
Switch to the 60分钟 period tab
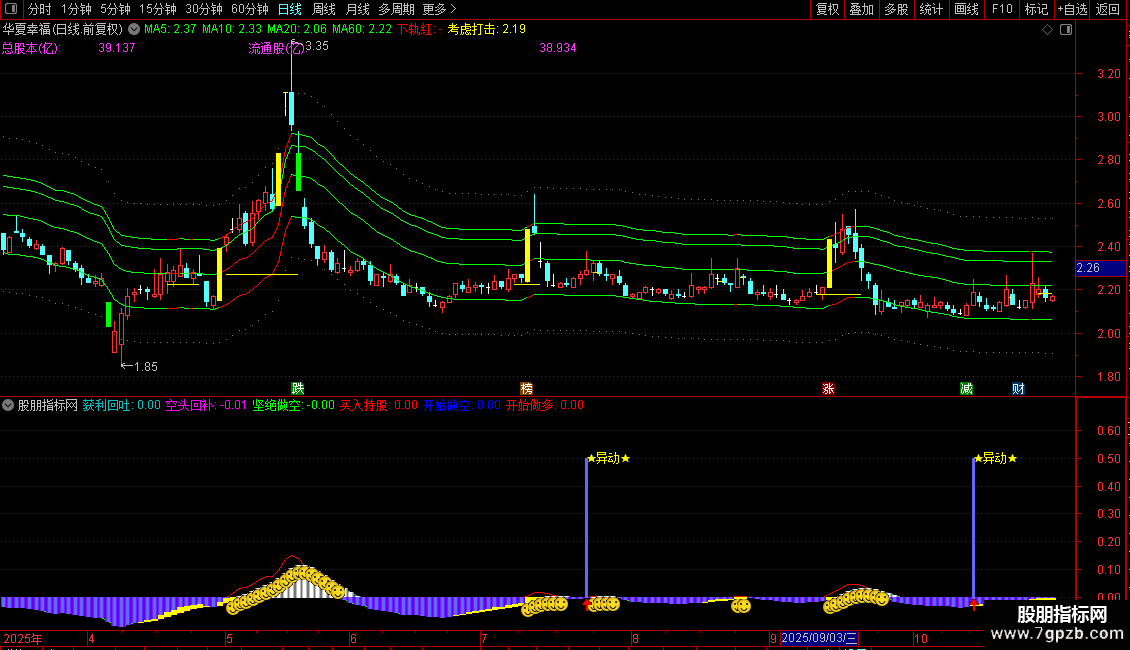pos(249,9)
